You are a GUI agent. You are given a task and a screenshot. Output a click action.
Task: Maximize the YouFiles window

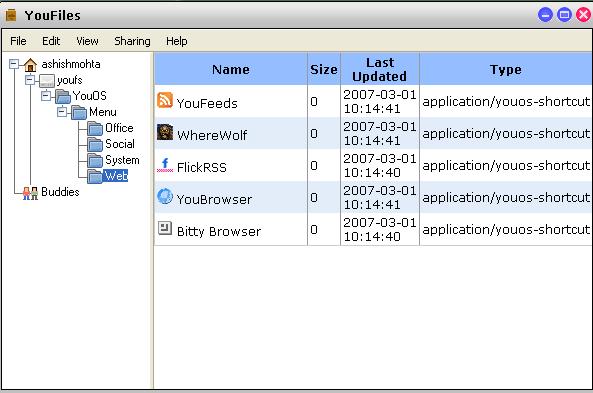pos(564,15)
